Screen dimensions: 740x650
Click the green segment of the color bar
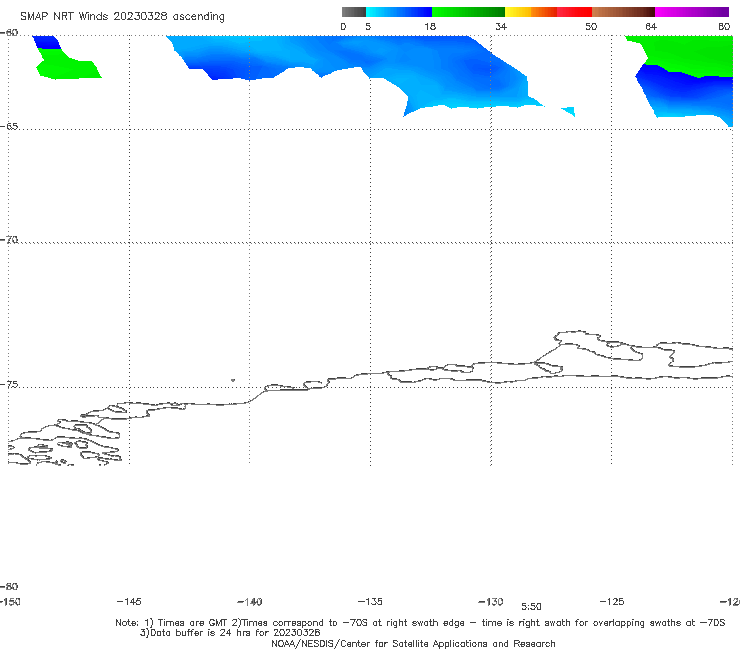468,12
